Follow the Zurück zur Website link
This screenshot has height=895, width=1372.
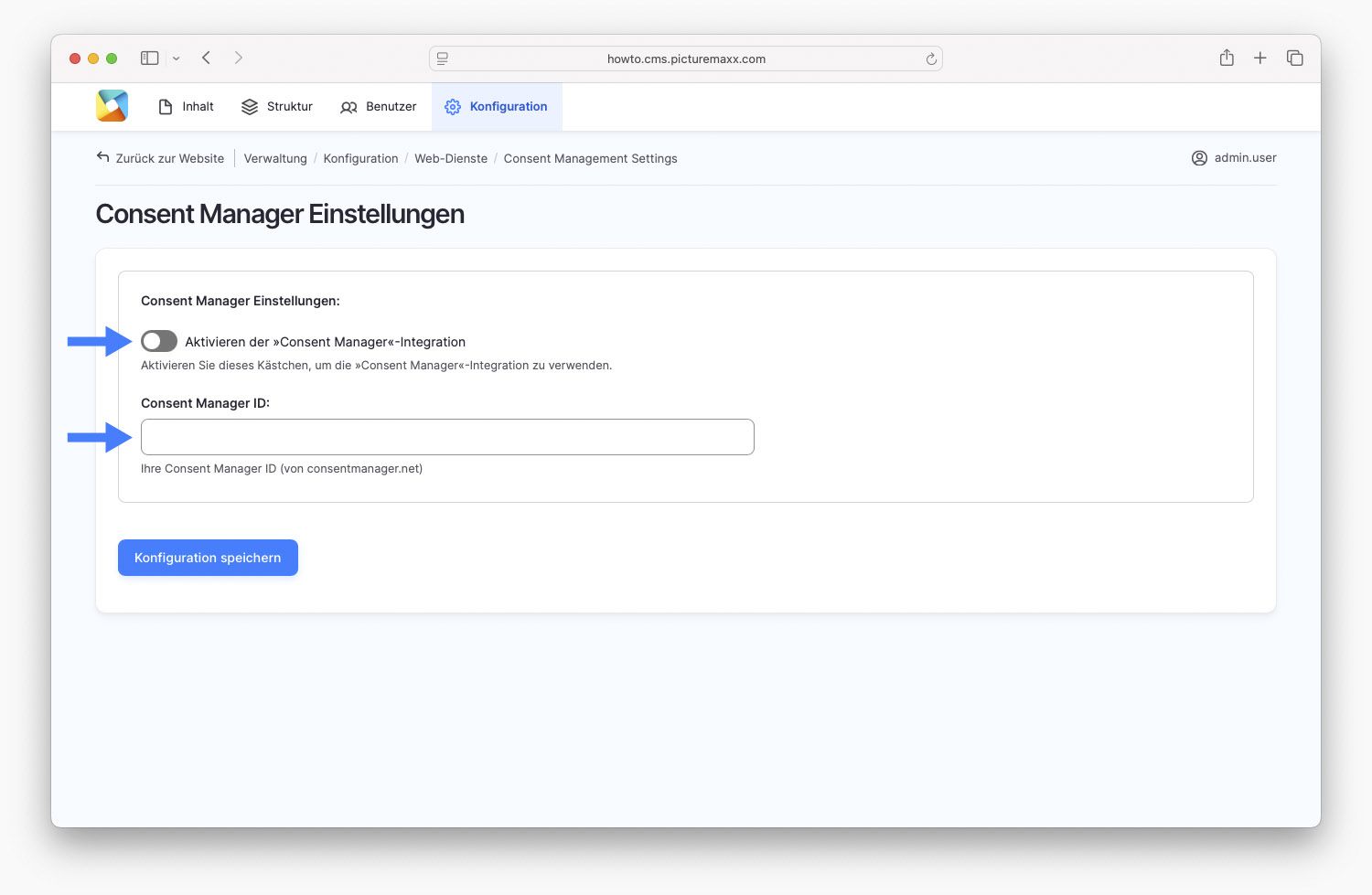pyautogui.click(x=161, y=158)
